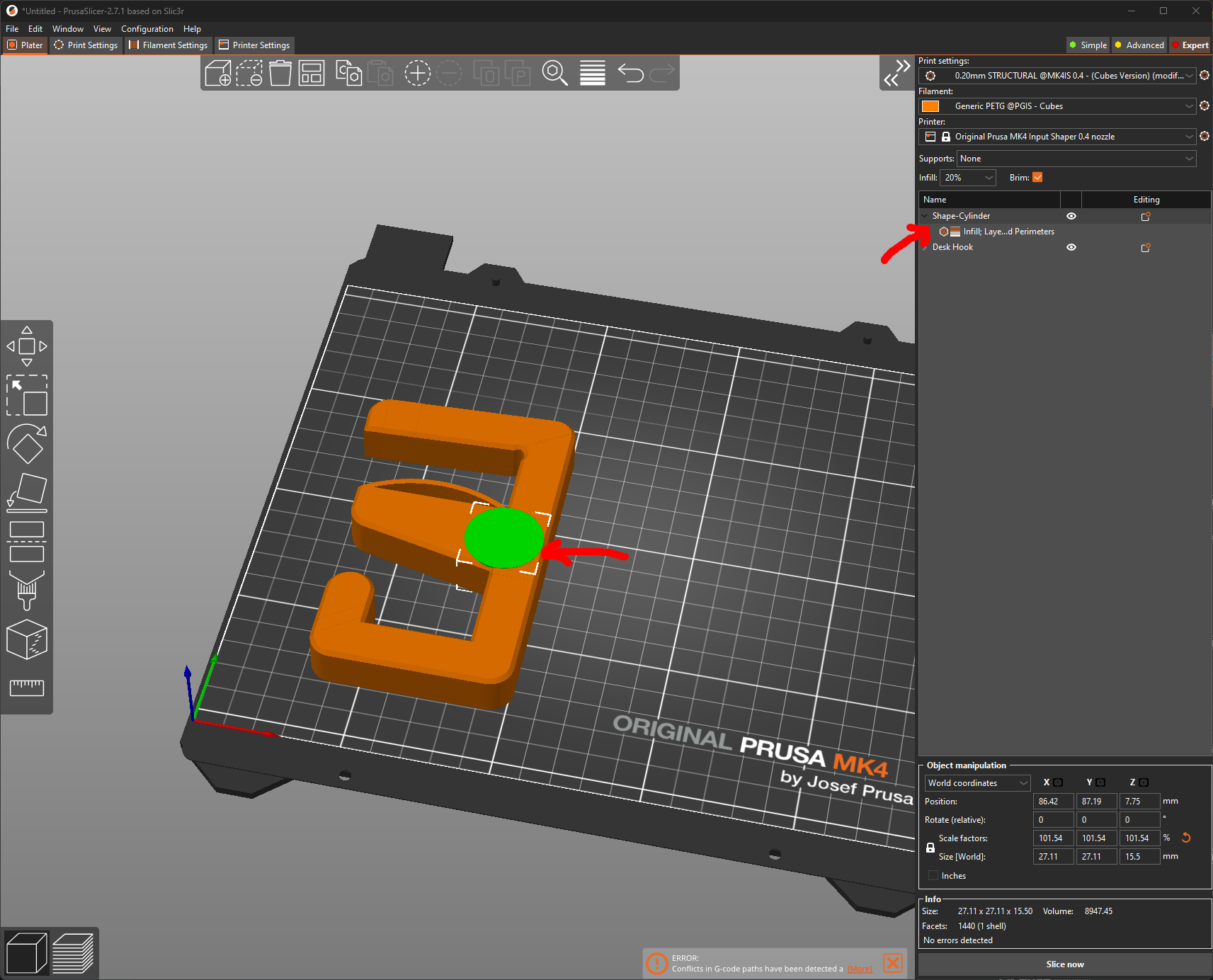The width and height of the screenshot is (1213, 980).
Task: Click the reset scale orange arrow icon
Action: click(x=1186, y=838)
